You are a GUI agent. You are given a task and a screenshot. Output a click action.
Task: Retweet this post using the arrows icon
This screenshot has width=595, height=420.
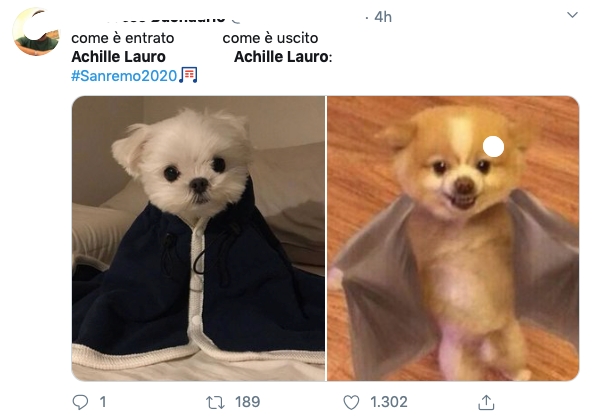pos(215,402)
